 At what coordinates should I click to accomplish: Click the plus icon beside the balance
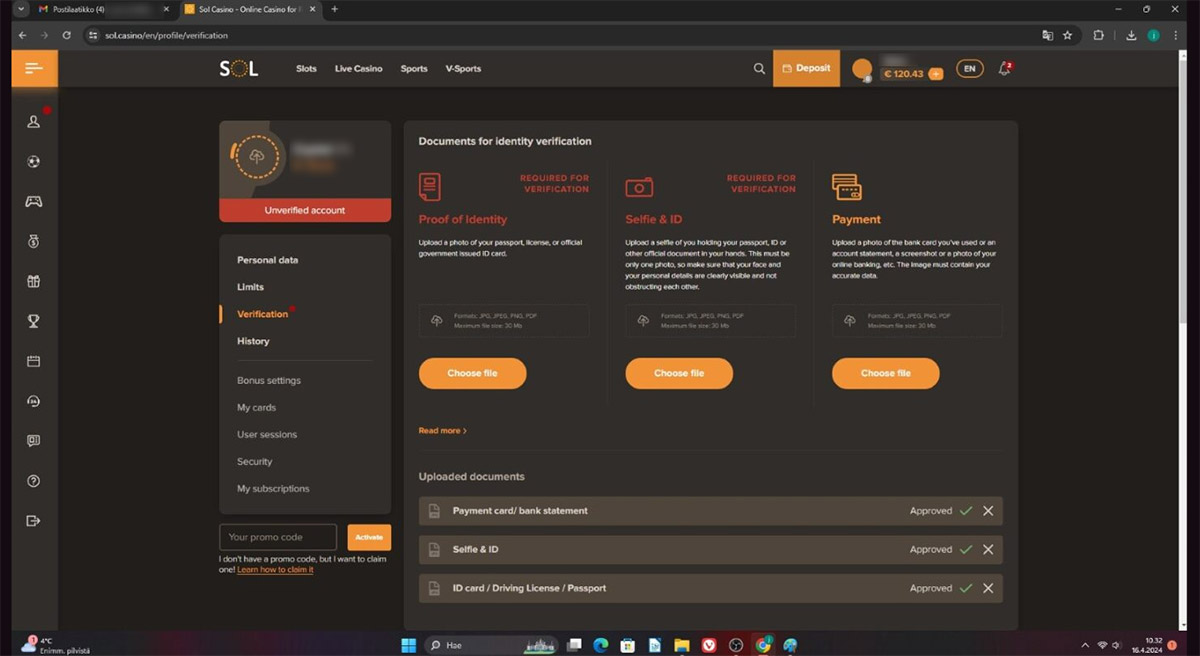[x=935, y=74]
